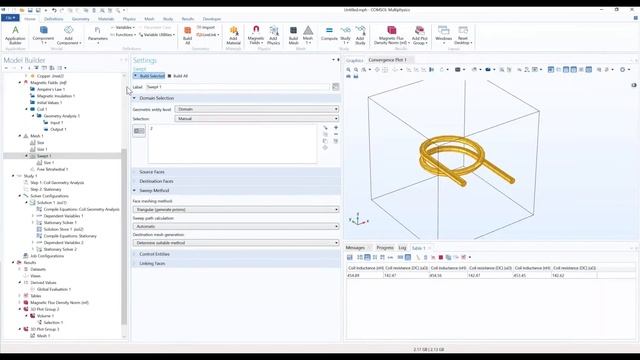
Task: Select Global Evaluation 1 node
Action: click(53, 289)
